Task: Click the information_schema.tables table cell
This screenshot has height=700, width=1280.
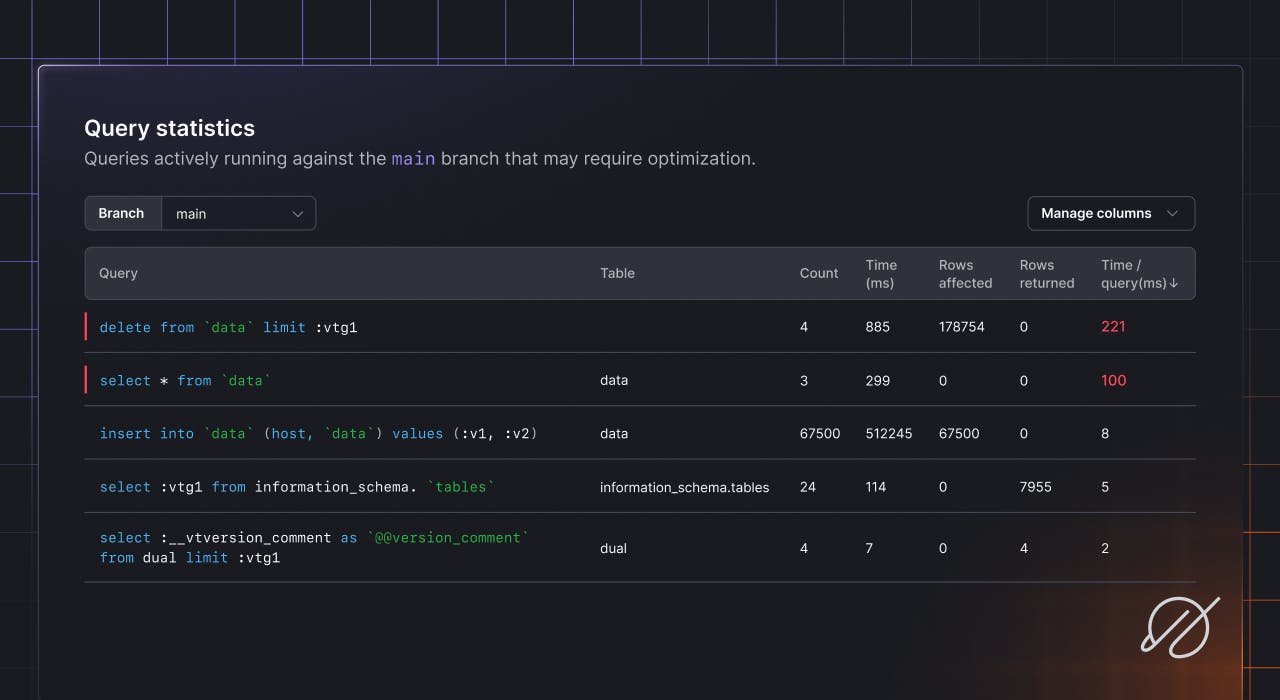Action: [684, 487]
